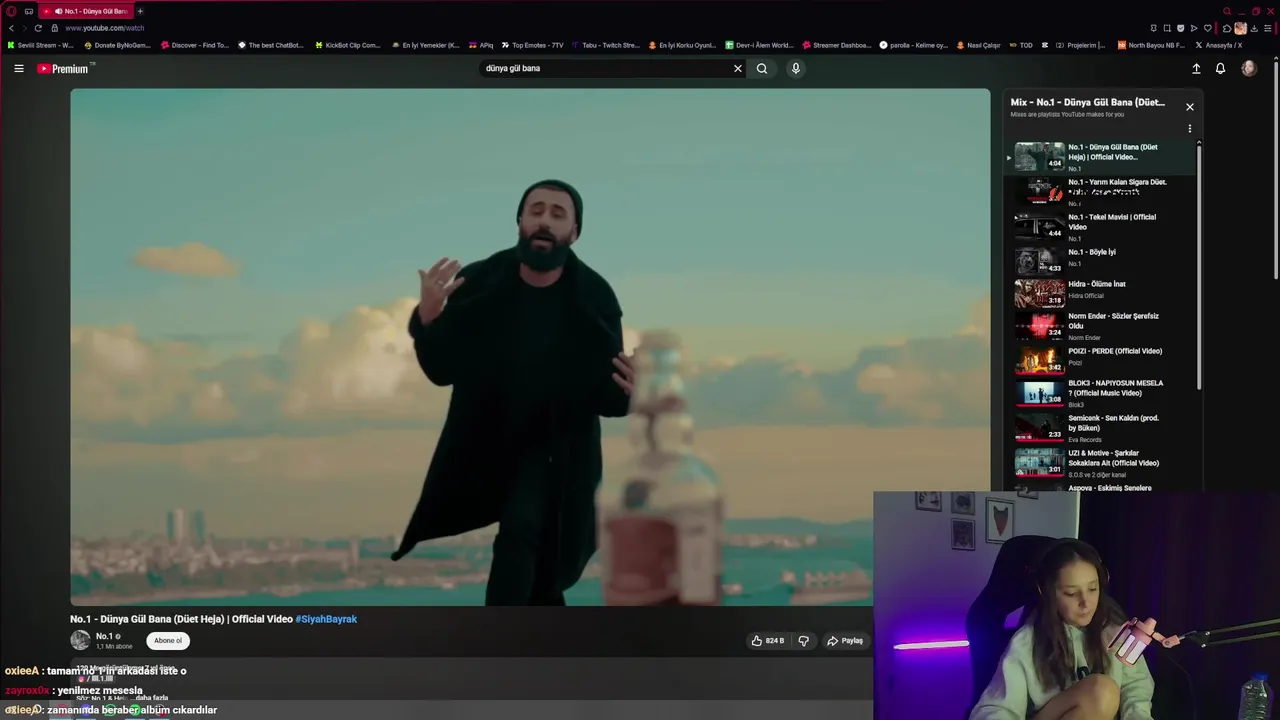Open the Streamer Dashboa bookmark
This screenshot has height=720, width=1280.
click(837, 45)
